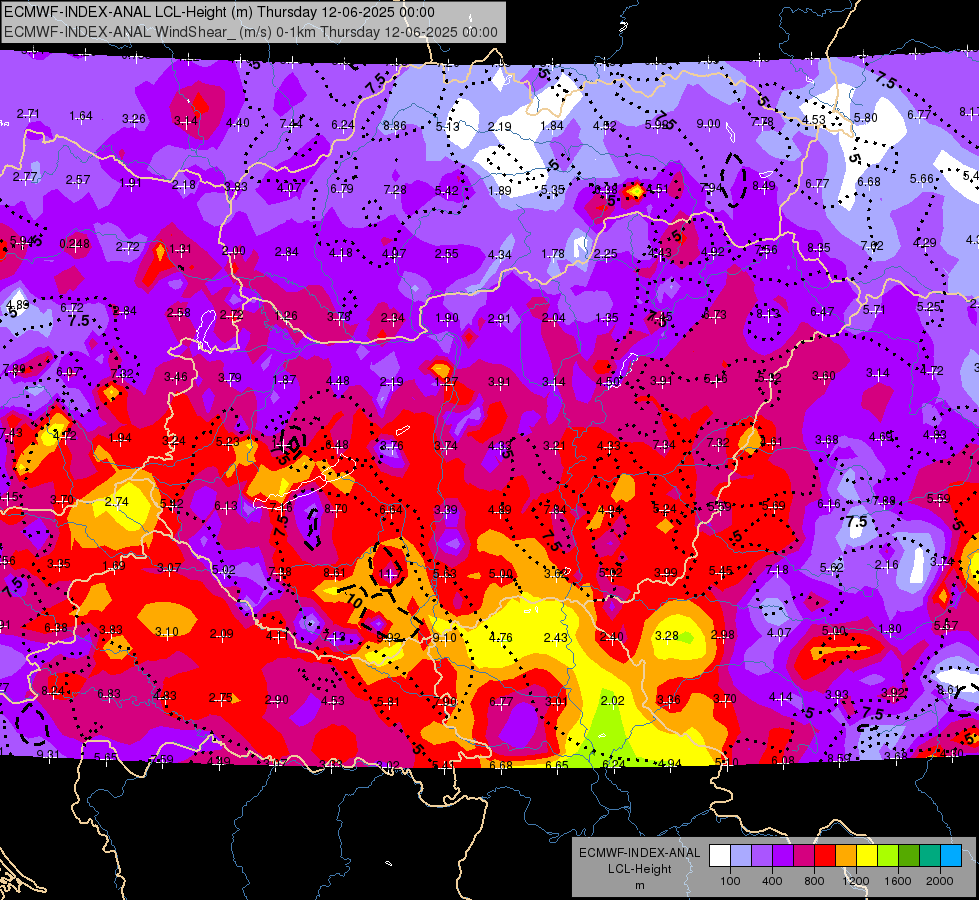Click the grid value 7.18
Screen dimensions: 979x900
tap(777, 569)
